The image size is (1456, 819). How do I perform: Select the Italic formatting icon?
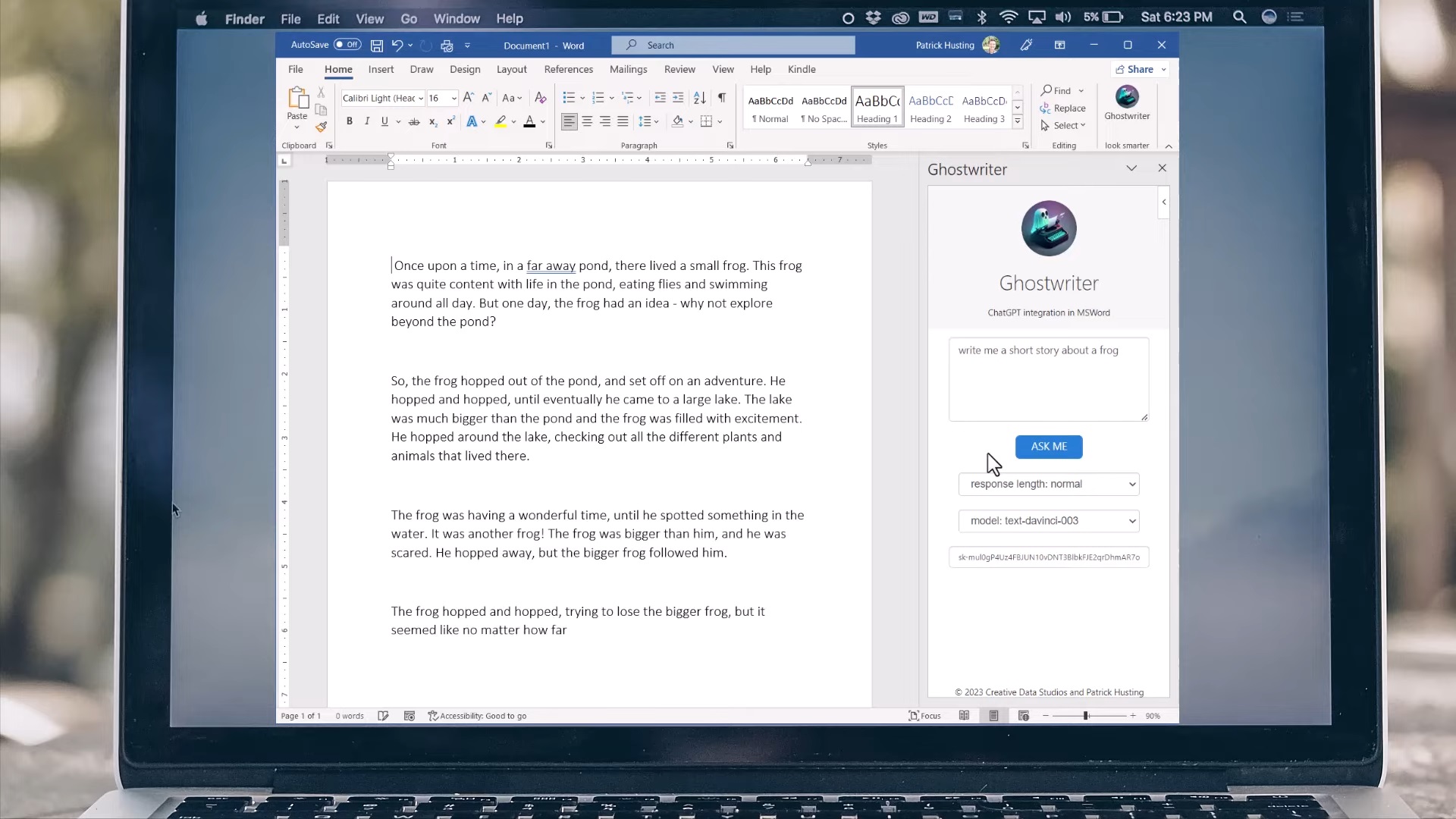click(366, 121)
